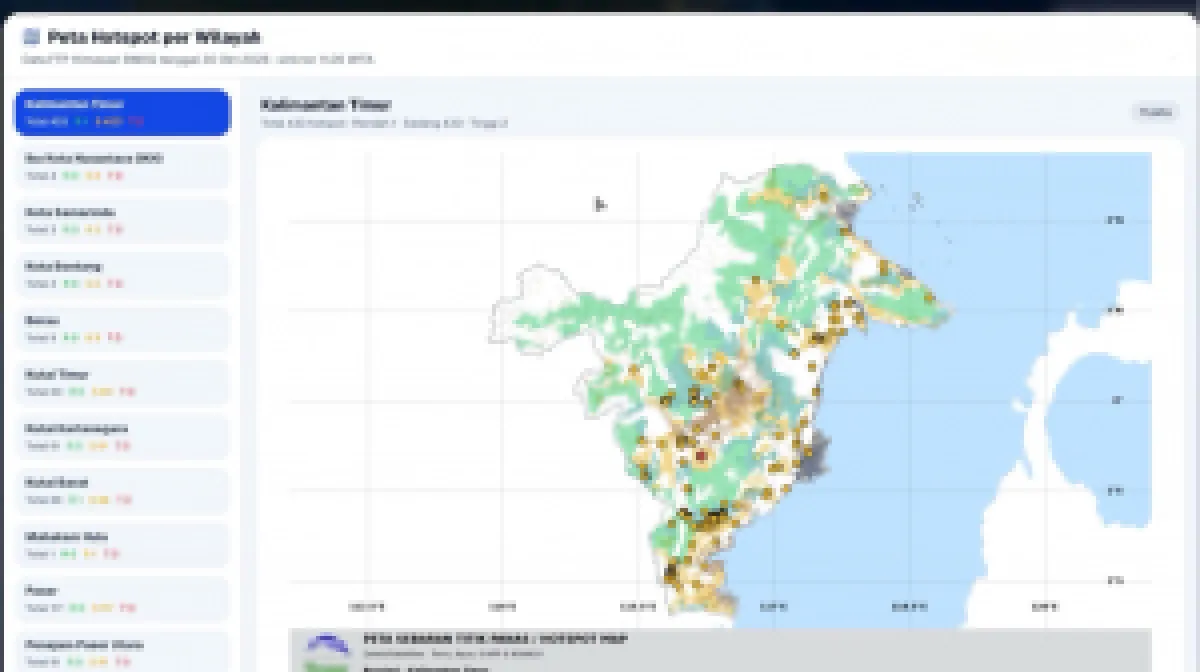The height and width of the screenshot is (672, 1200).
Task: Show the Kota Bontang region
Action: click(122, 274)
